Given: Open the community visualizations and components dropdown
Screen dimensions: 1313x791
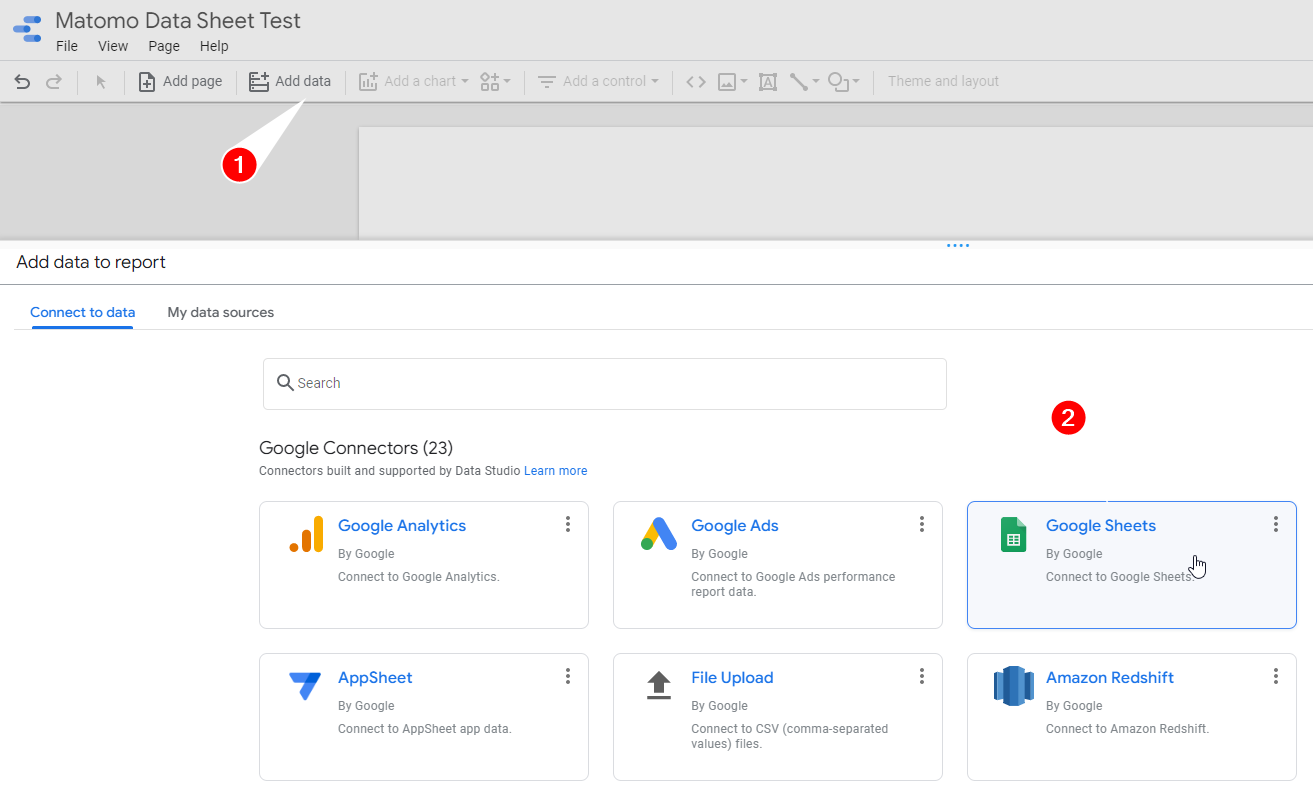Looking at the screenshot, I should pos(495,82).
